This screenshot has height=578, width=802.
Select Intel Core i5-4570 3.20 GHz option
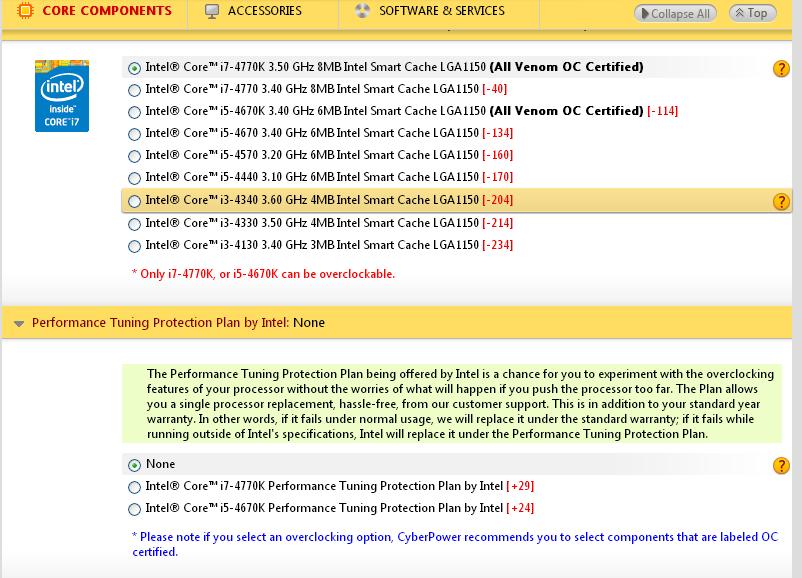pos(135,157)
